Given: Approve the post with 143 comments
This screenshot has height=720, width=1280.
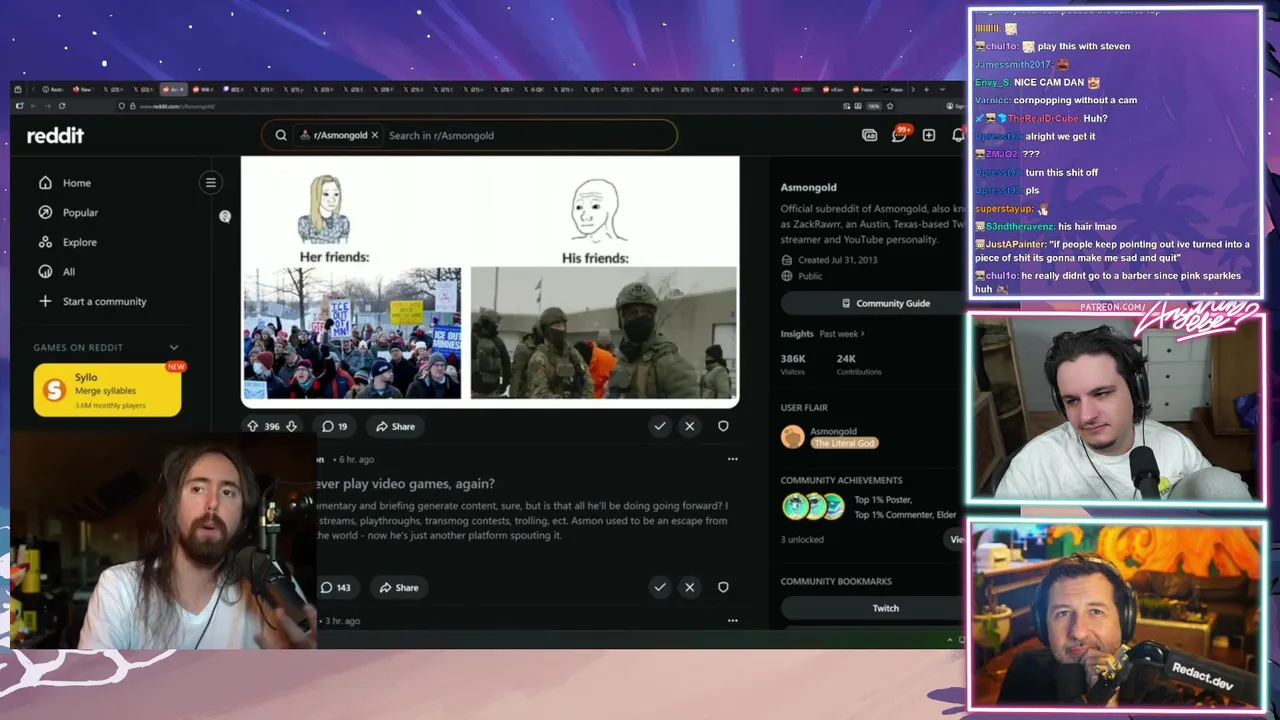Looking at the screenshot, I should 659,587.
